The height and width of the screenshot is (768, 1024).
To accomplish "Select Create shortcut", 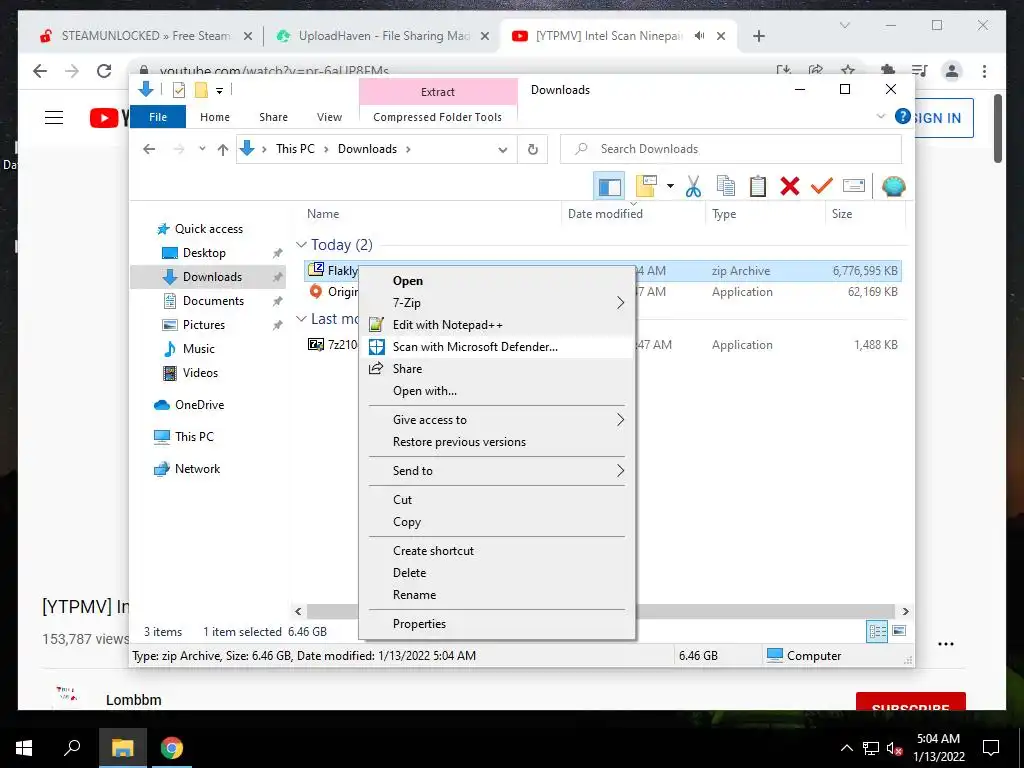I will (496, 551).
